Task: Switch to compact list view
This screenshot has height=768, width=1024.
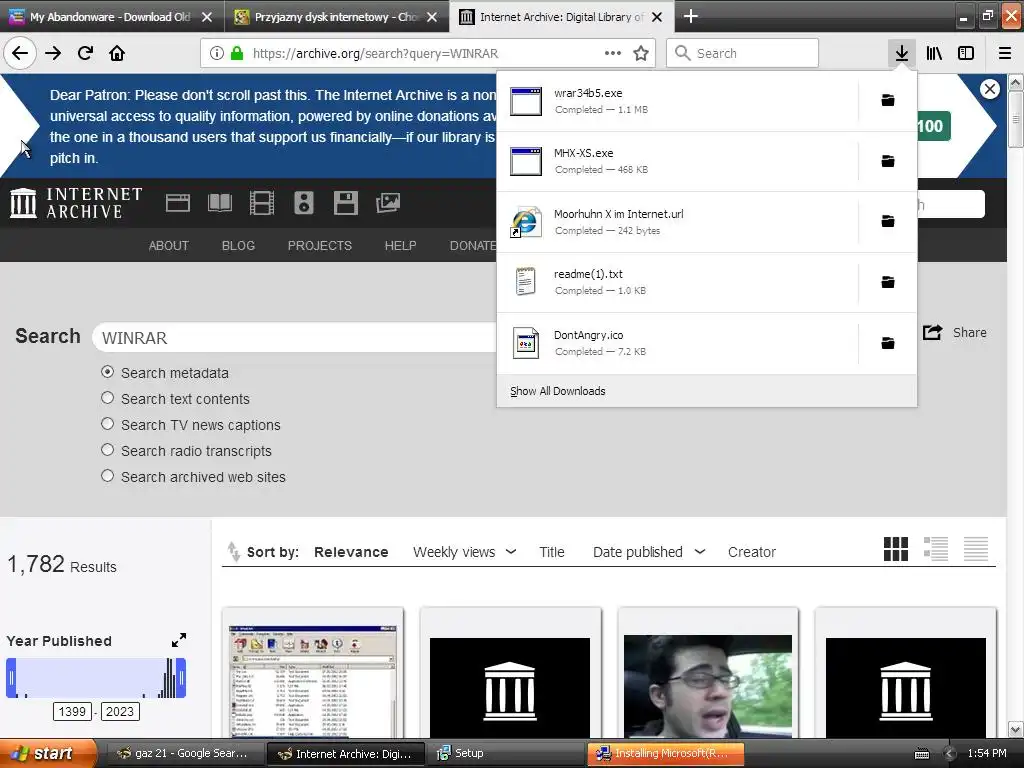Action: pyautogui.click(x=976, y=549)
